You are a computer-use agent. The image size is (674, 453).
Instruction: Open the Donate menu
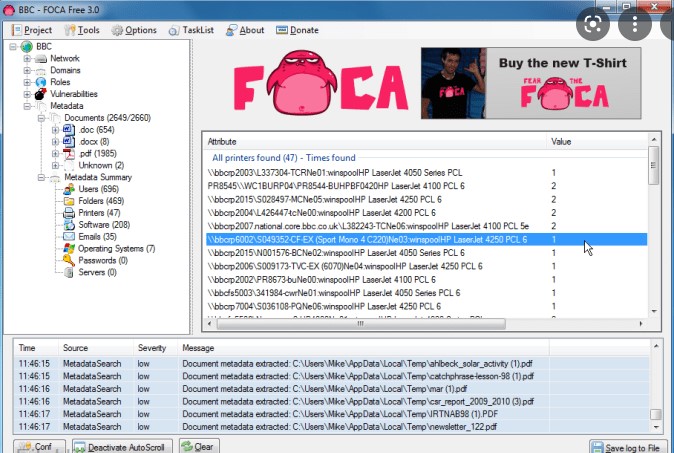tap(297, 30)
